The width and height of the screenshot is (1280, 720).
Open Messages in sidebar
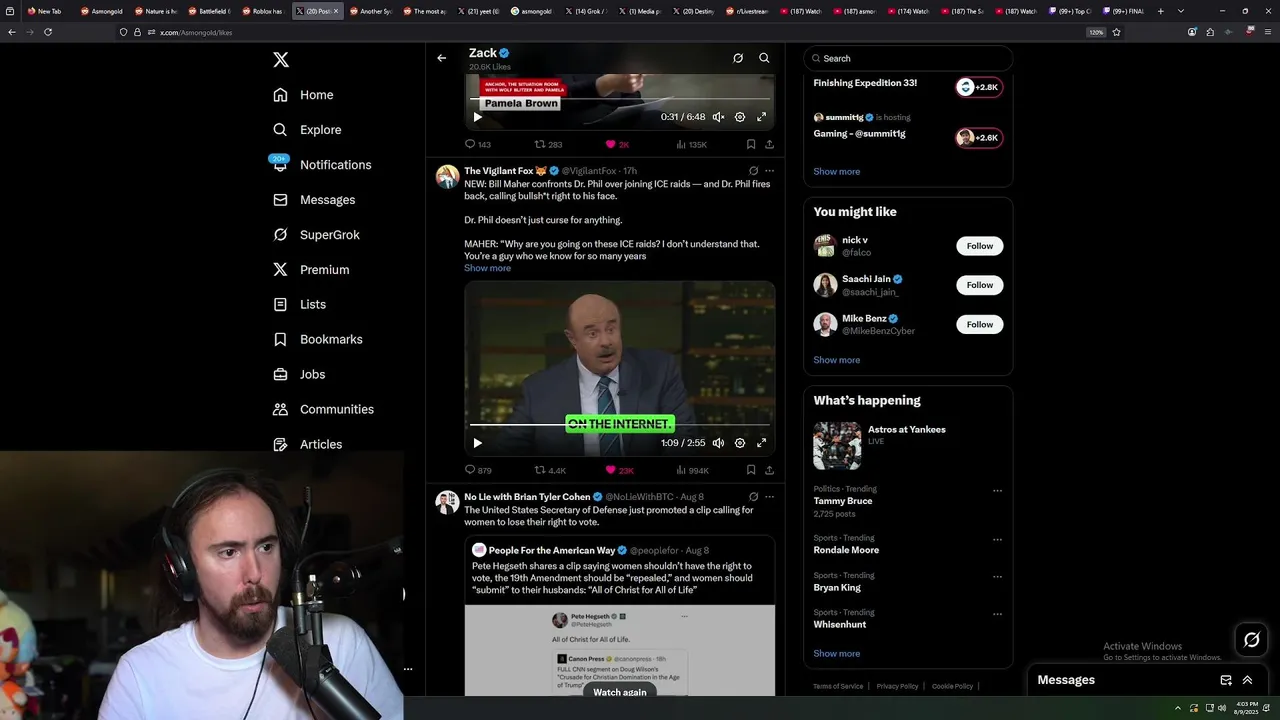[314, 200]
